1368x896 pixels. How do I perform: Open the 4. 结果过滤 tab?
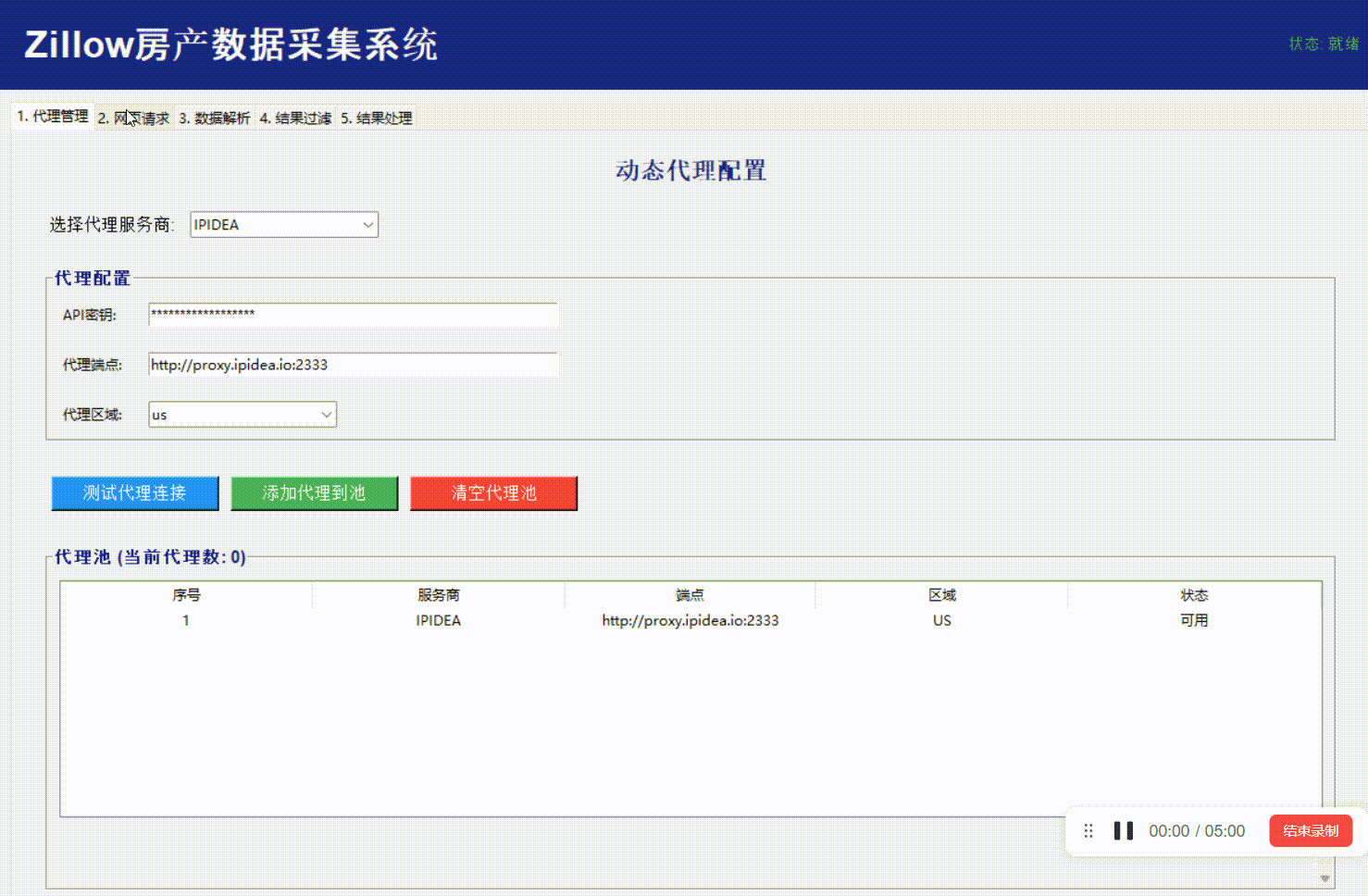pyautogui.click(x=295, y=118)
